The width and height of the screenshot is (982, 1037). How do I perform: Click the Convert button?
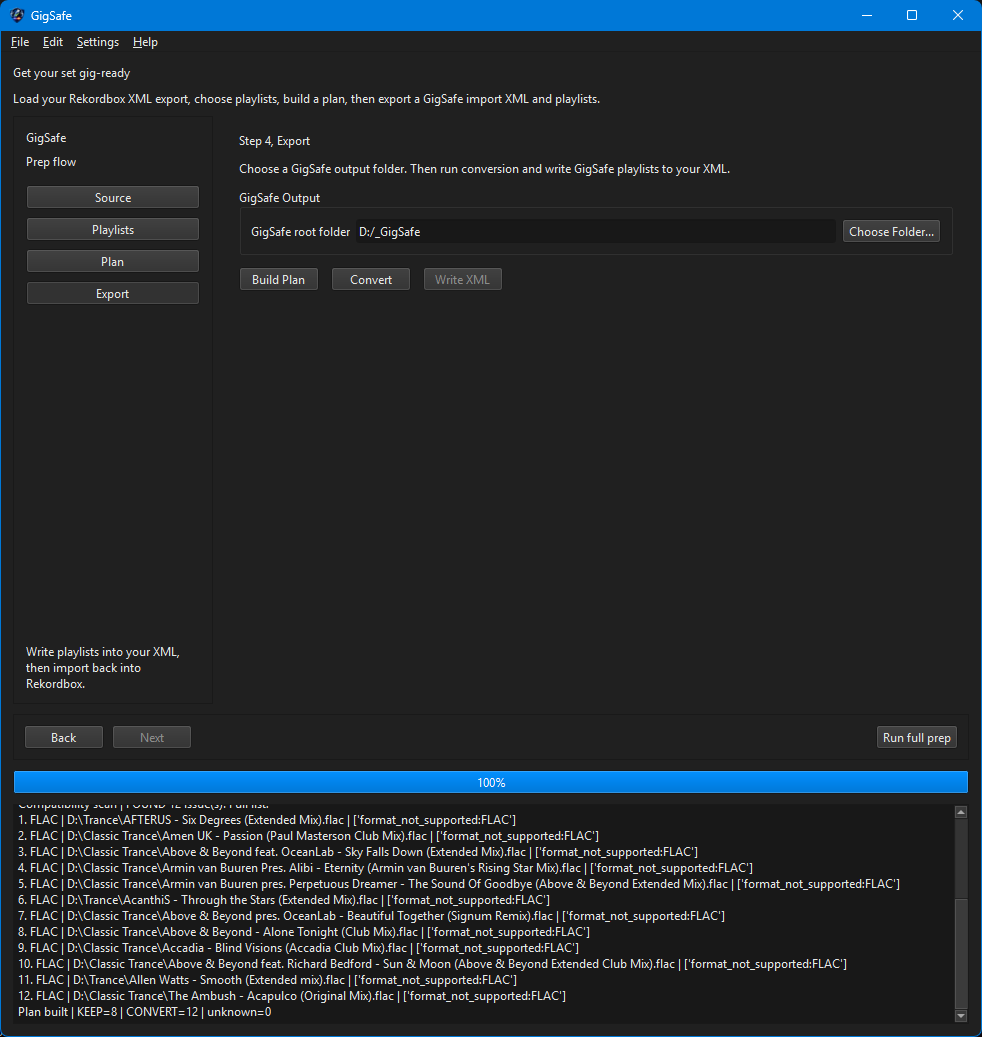(x=371, y=280)
